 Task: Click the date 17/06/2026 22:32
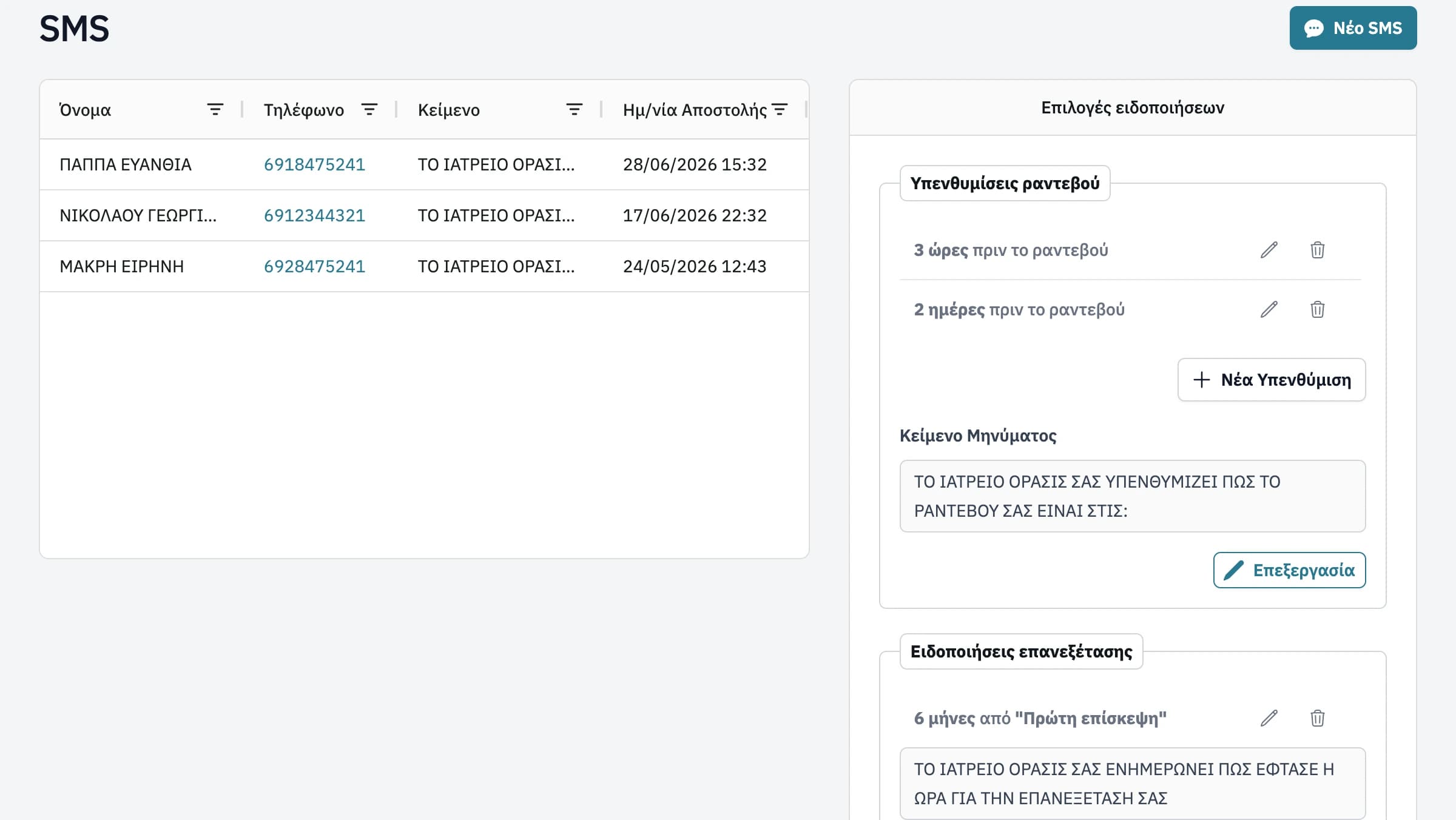(695, 215)
